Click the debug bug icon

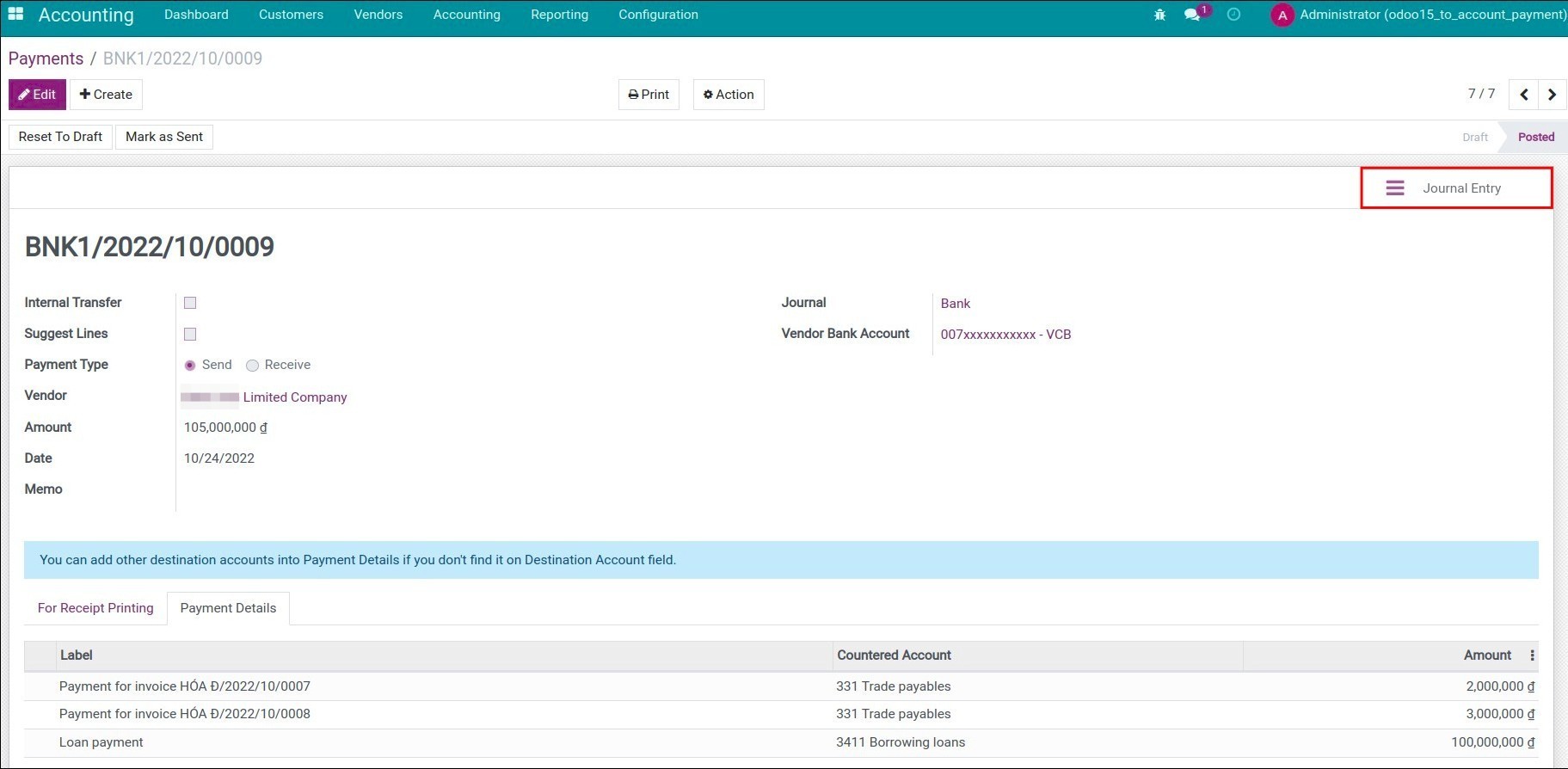1159,15
